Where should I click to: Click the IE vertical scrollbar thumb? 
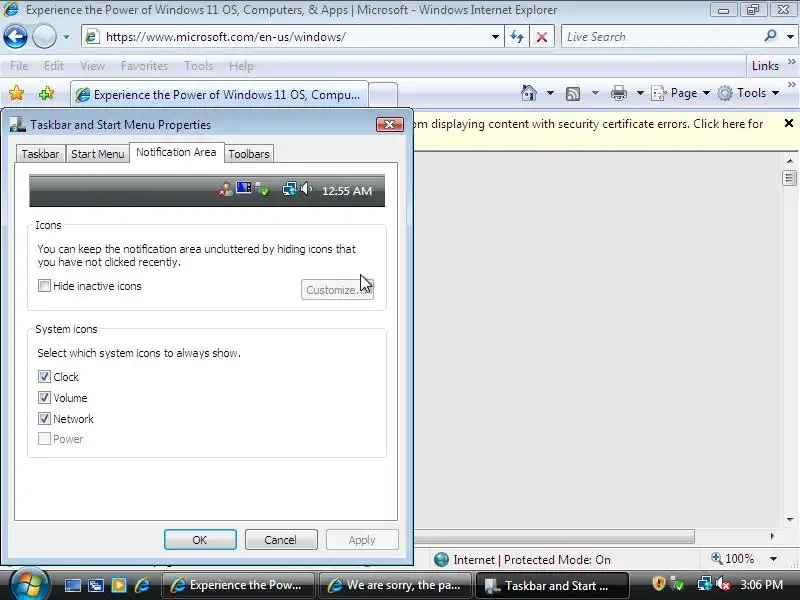pyautogui.click(x=789, y=178)
